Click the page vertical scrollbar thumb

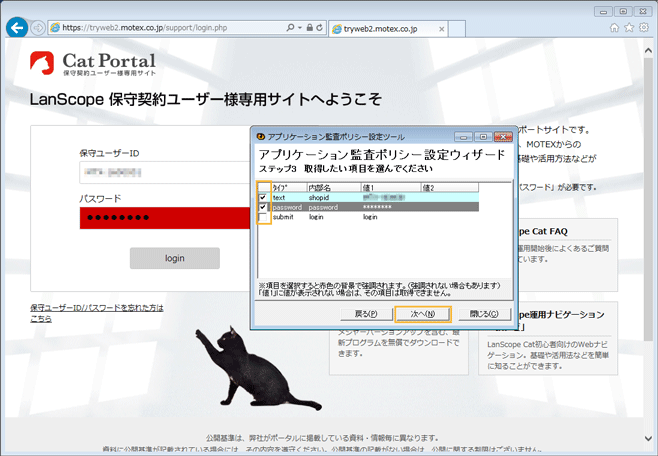pyautogui.click(x=648, y=199)
